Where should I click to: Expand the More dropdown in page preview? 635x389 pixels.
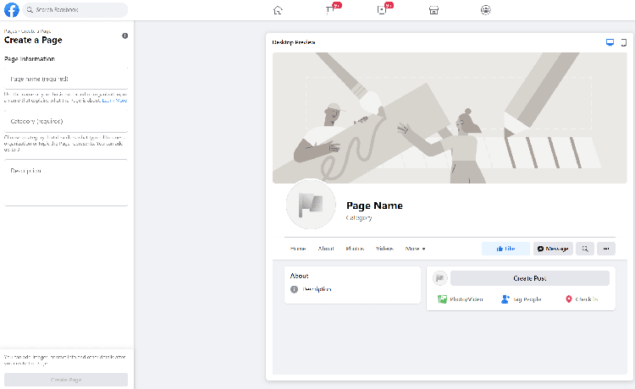(415, 249)
